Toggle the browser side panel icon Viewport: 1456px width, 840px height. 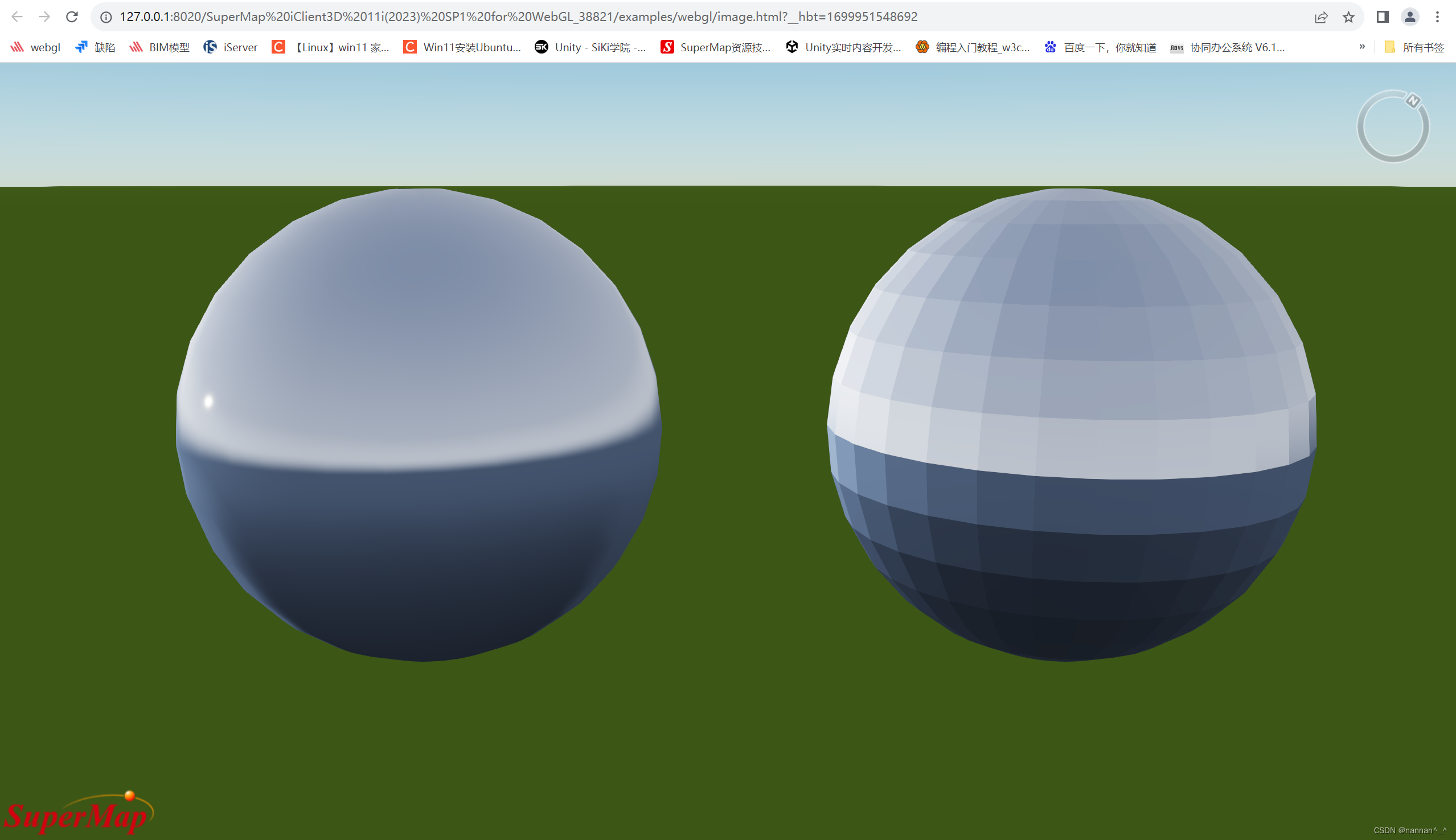[1383, 17]
